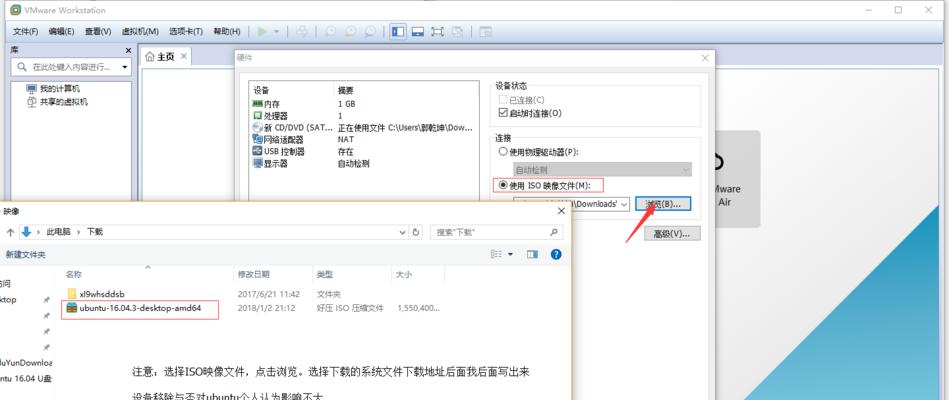Viewport: 949px width, 400px height.
Task: Click the 新建文件夹 button
Action: (25, 255)
